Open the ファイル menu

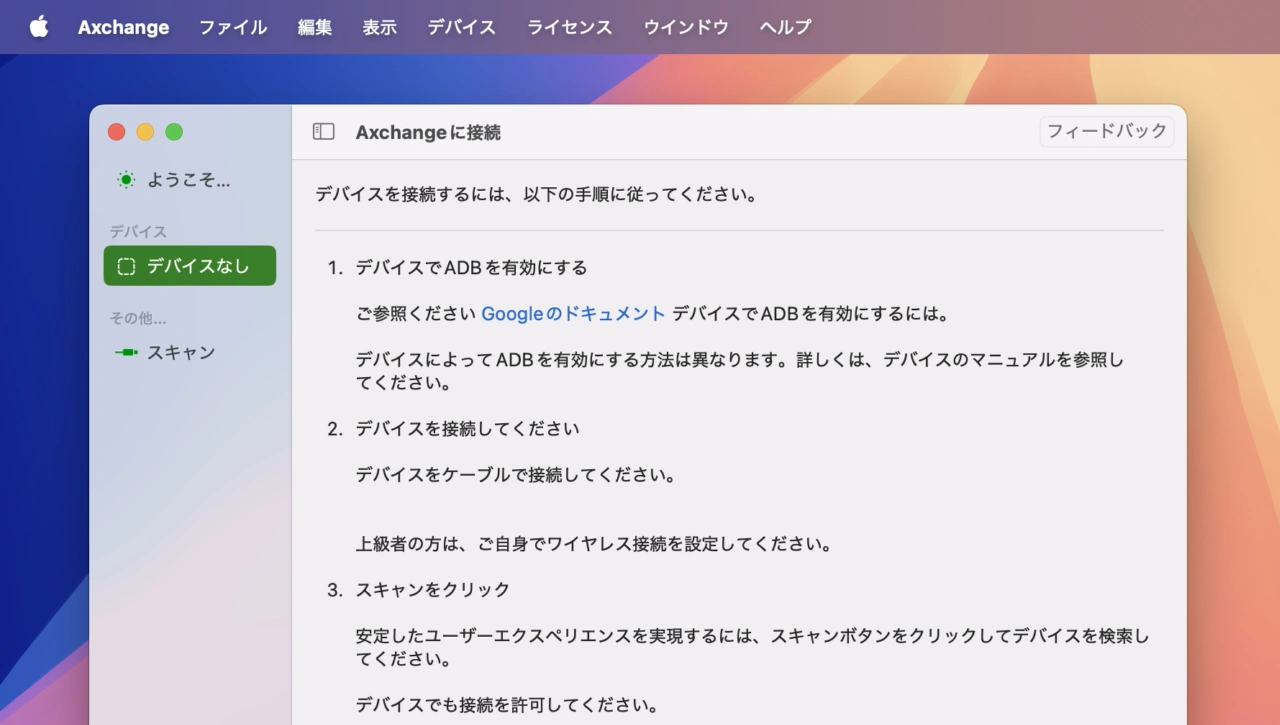(x=232, y=27)
